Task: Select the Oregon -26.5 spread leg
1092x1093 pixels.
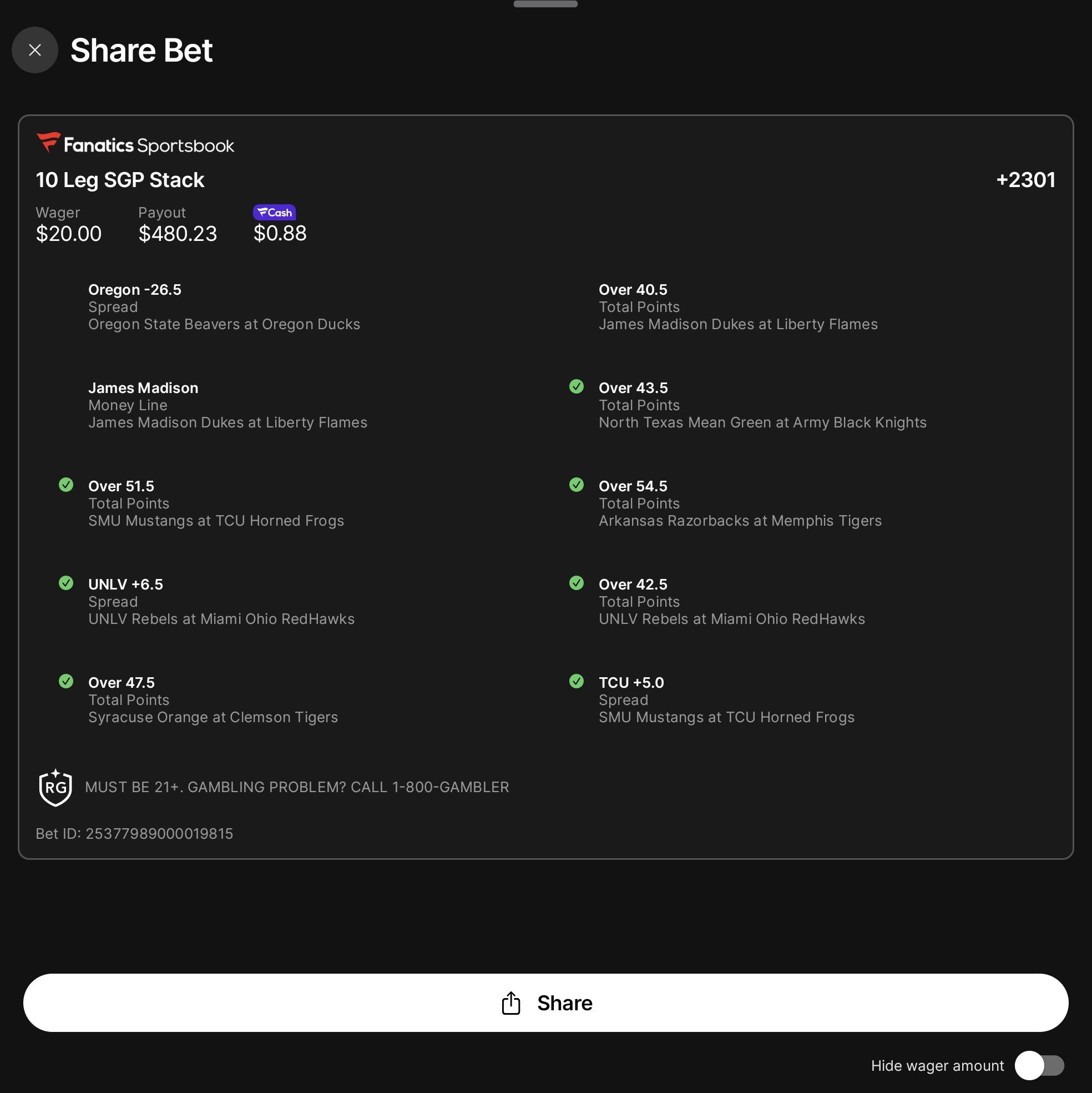Action: pyautogui.click(x=224, y=306)
